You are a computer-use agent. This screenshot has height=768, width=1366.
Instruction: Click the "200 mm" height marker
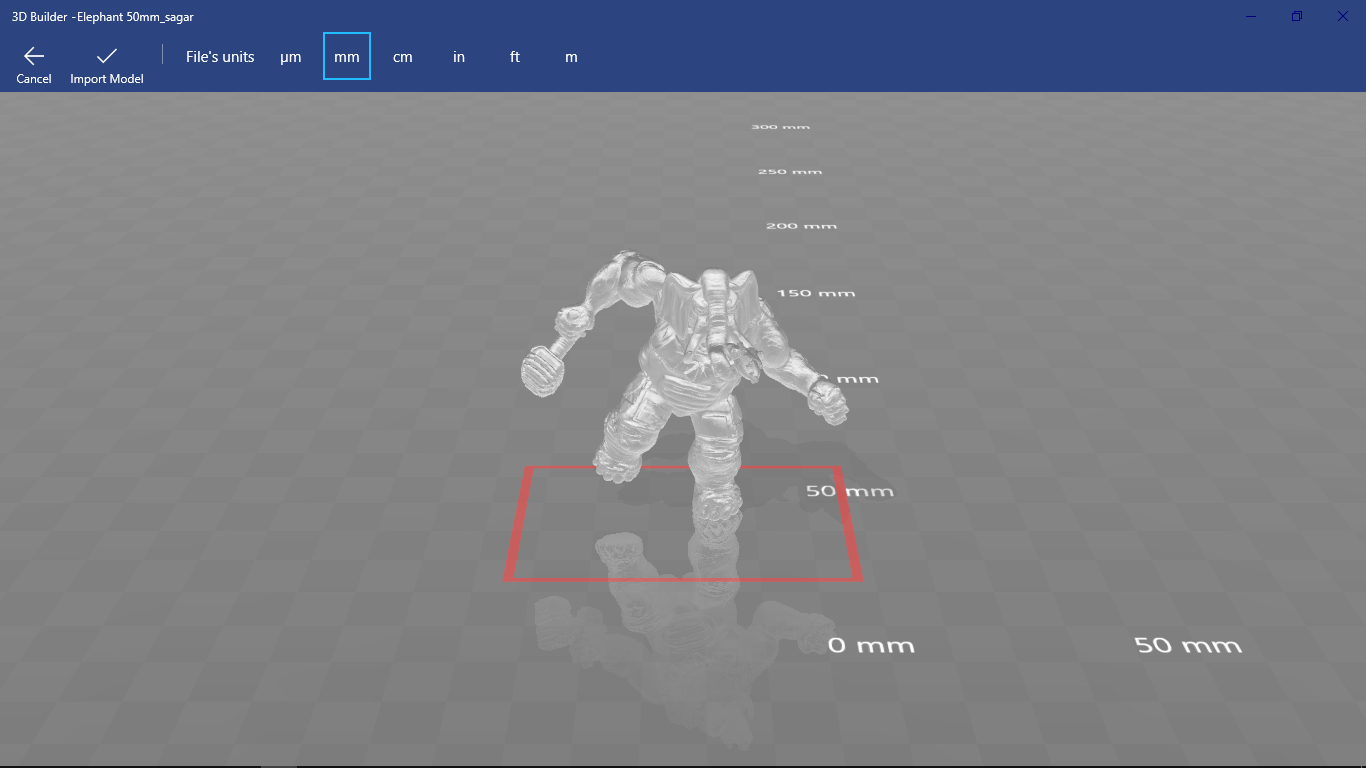tap(801, 226)
